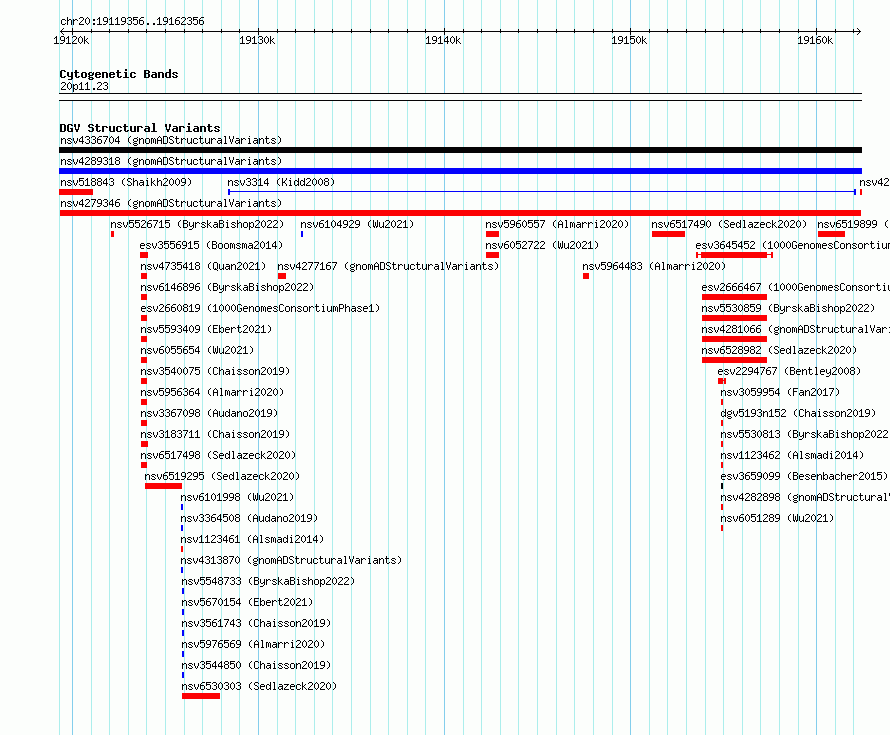Screen dimensions: 890x735
Task: Open nsv5960557 (Almarri2020) entry
Action: coord(557,224)
